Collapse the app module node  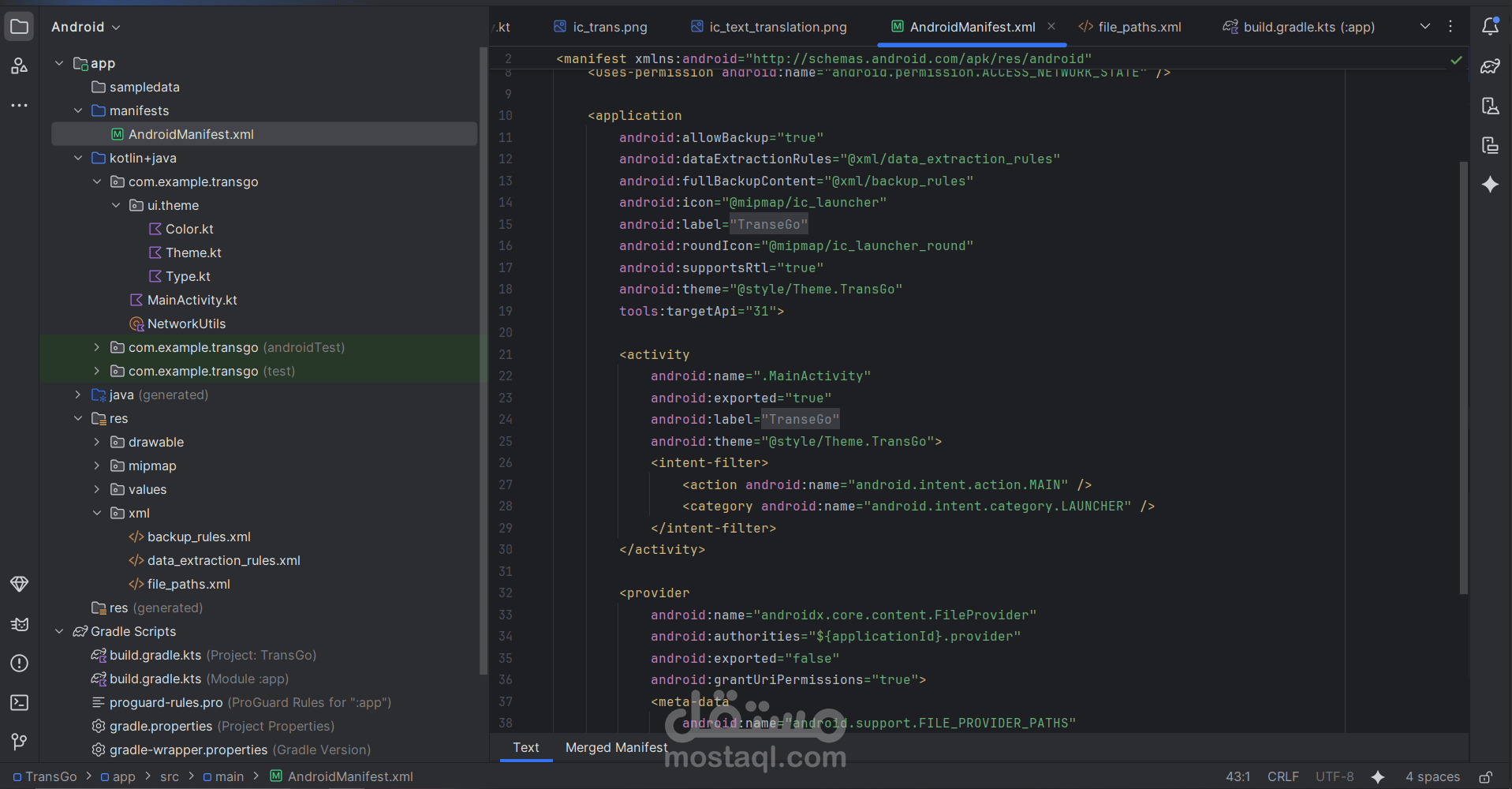pyautogui.click(x=59, y=63)
